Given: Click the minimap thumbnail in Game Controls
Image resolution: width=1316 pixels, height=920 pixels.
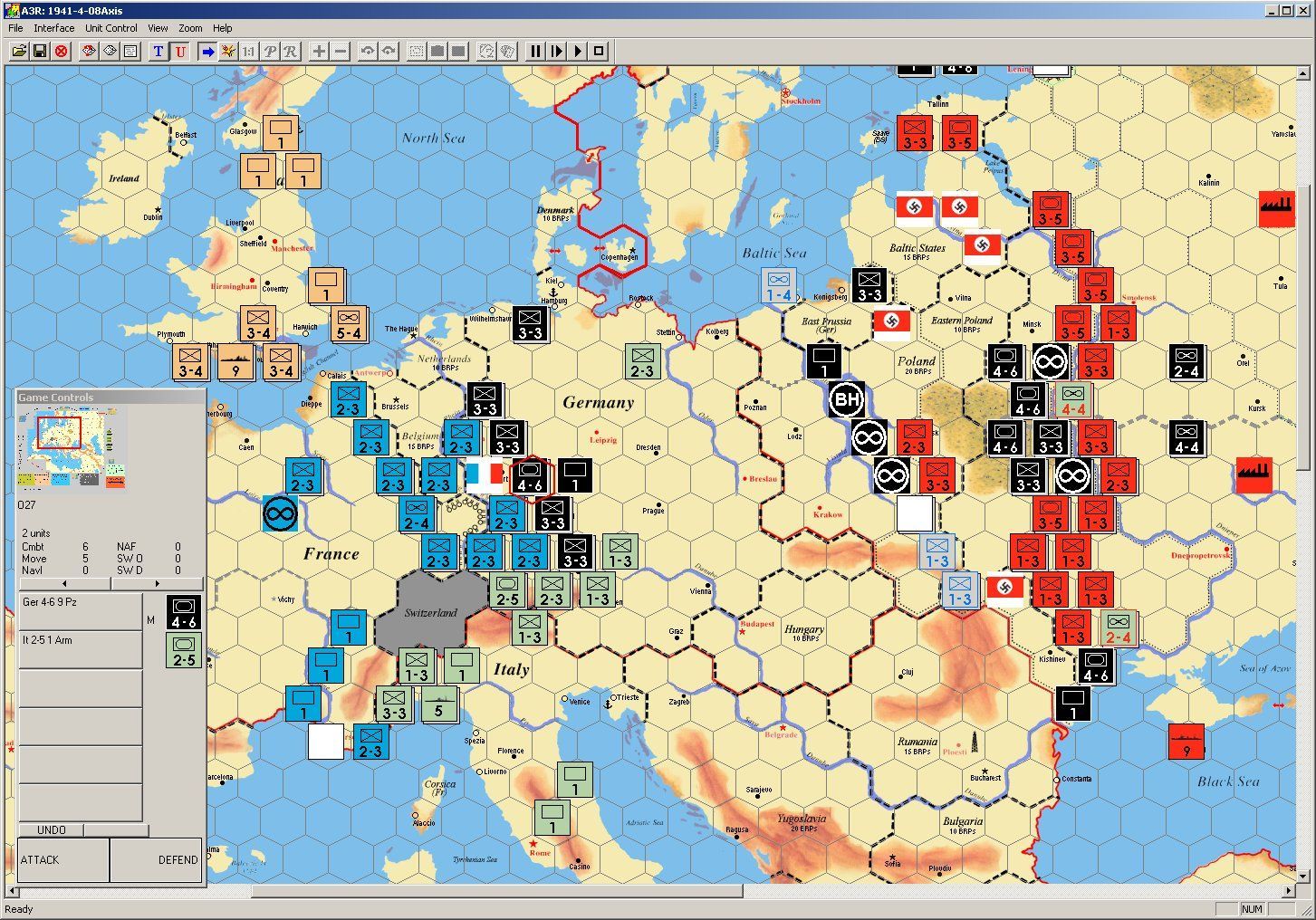Looking at the screenshot, I should (x=72, y=447).
